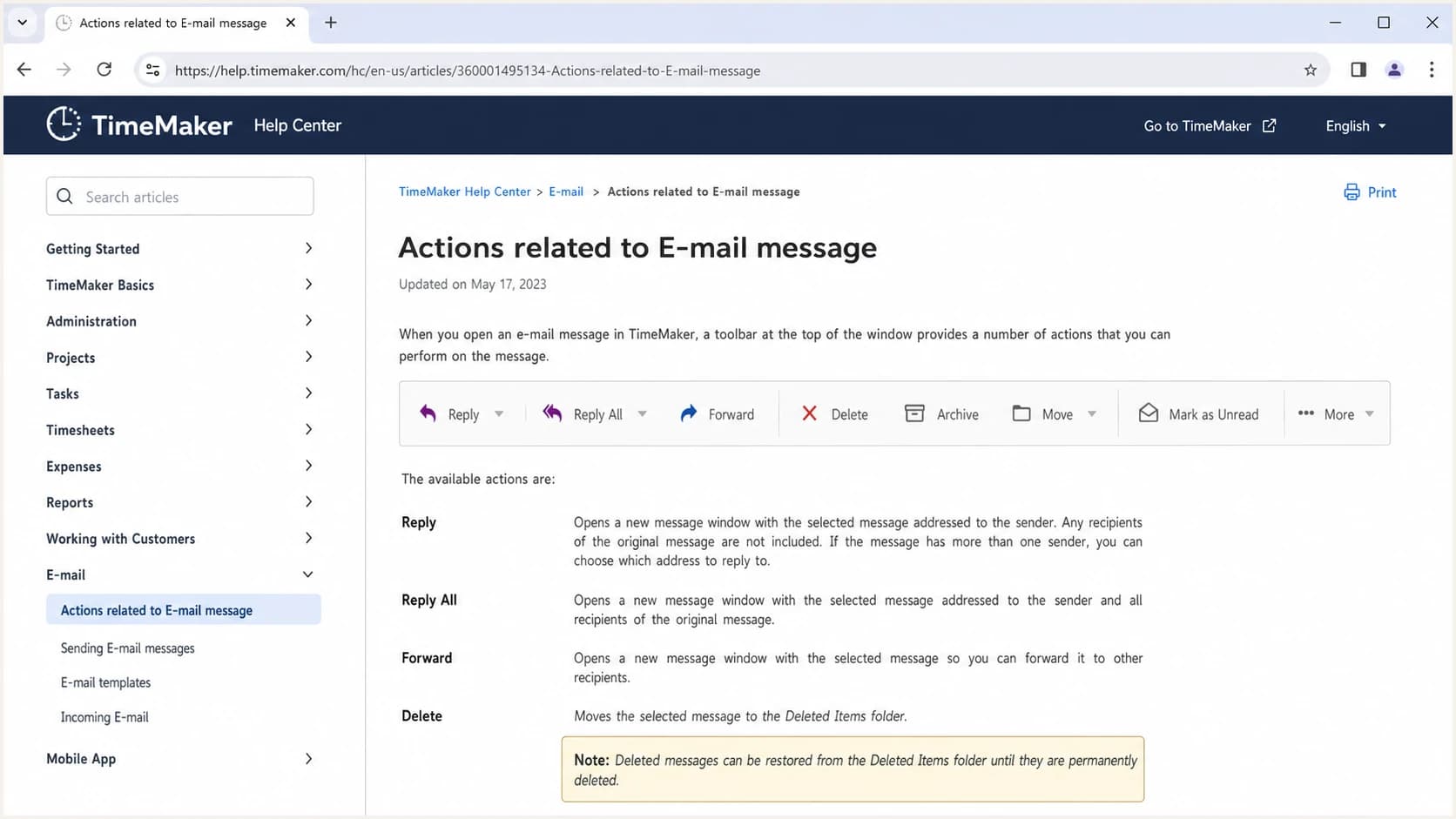
Task: Open E-mail templates article
Action: (105, 683)
